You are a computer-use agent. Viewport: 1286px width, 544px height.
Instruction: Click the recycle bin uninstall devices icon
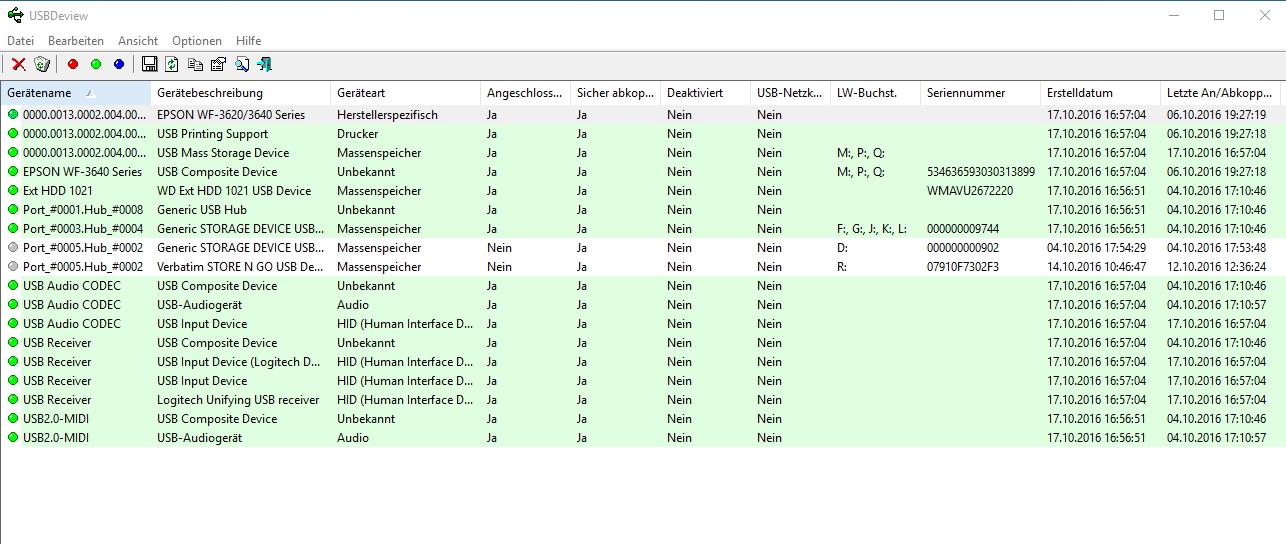(x=42, y=64)
